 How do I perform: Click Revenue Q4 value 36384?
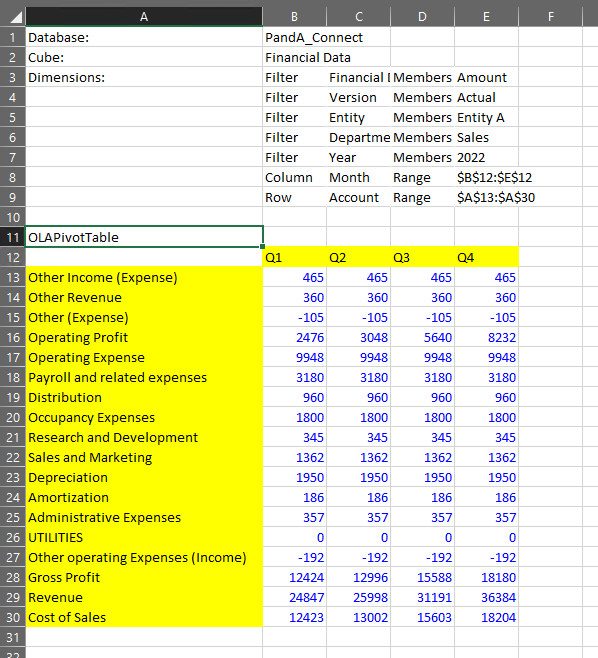486,597
